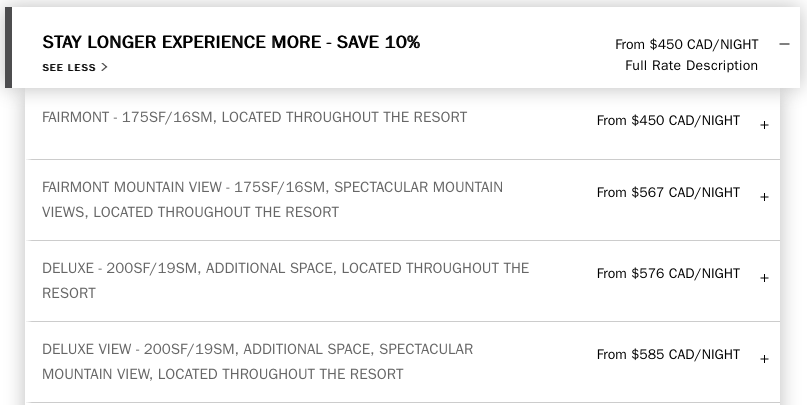This screenshot has height=405, width=807.
Task: Open Deluxe View spectacular mountain view listing
Action: pos(257,361)
